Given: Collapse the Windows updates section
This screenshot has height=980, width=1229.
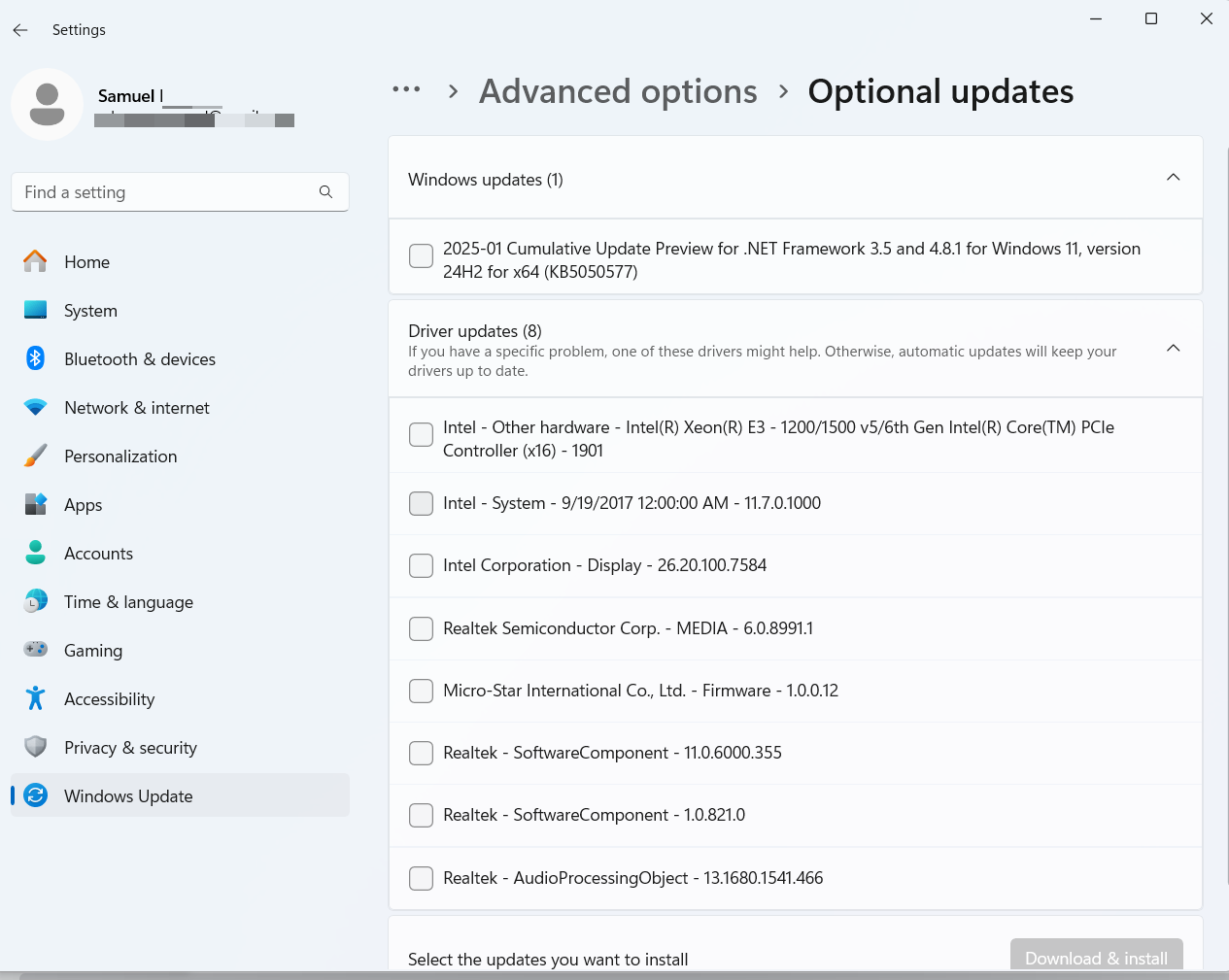Looking at the screenshot, I should click(1173, 178).
